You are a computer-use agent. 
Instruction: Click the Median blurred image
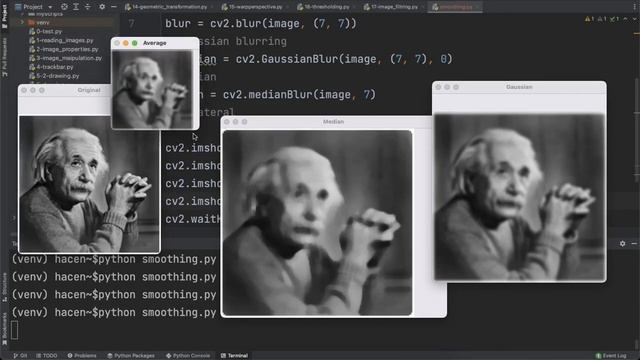click(x=317, y=223)
